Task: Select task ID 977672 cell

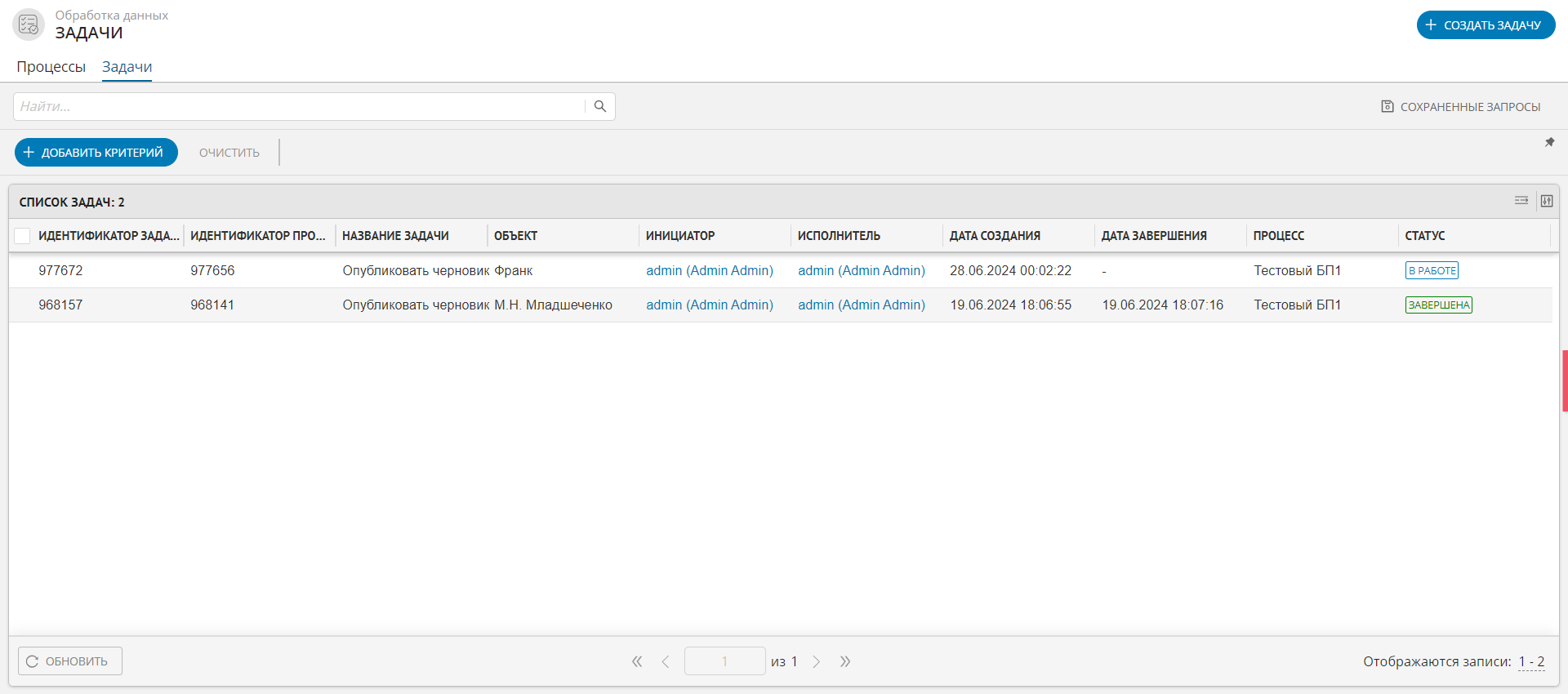Action: tap(60, 270)
